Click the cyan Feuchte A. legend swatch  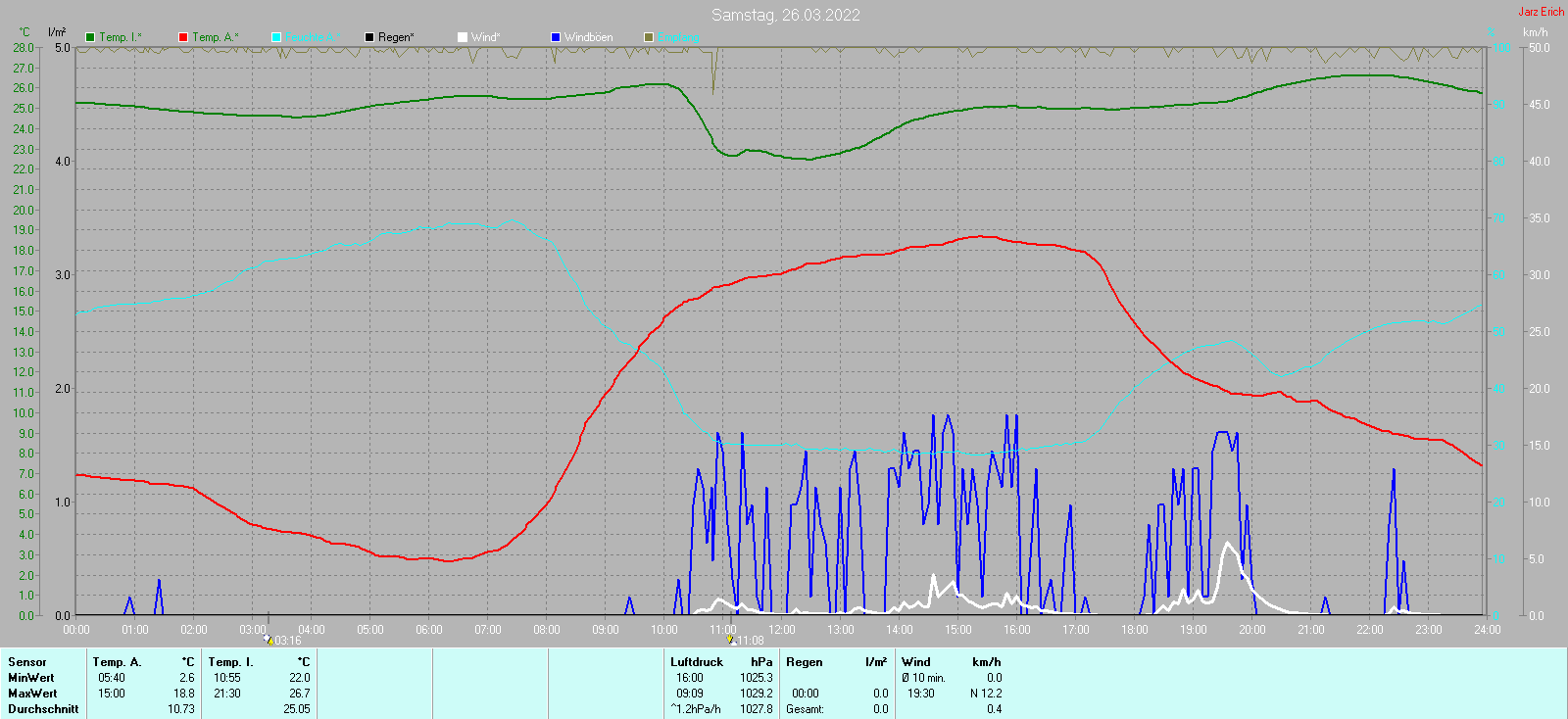point(276,37)
